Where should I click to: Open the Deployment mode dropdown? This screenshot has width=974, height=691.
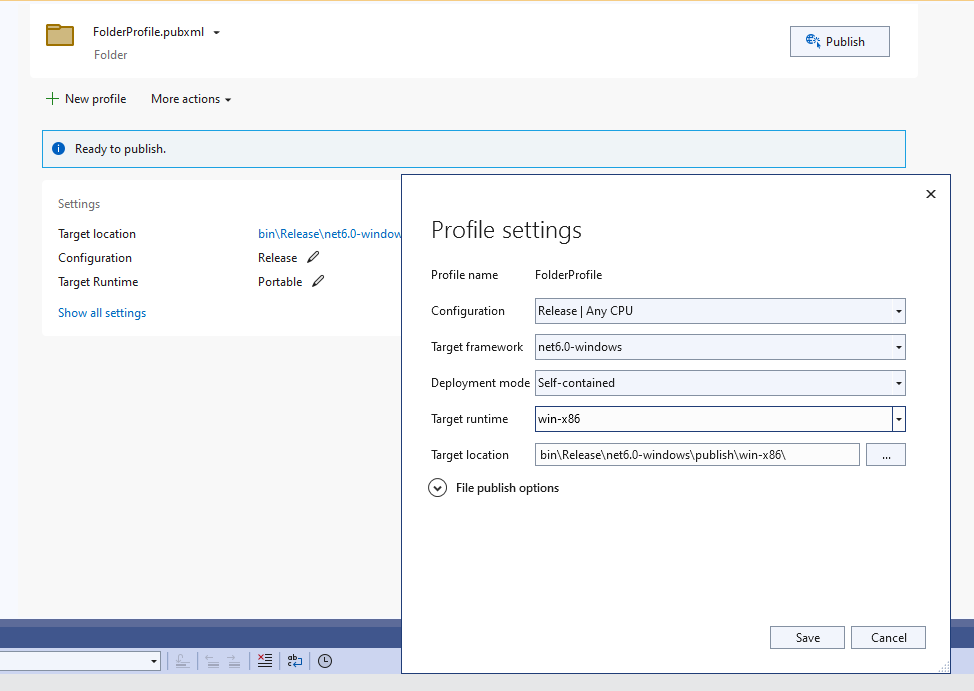click(897, 383)
